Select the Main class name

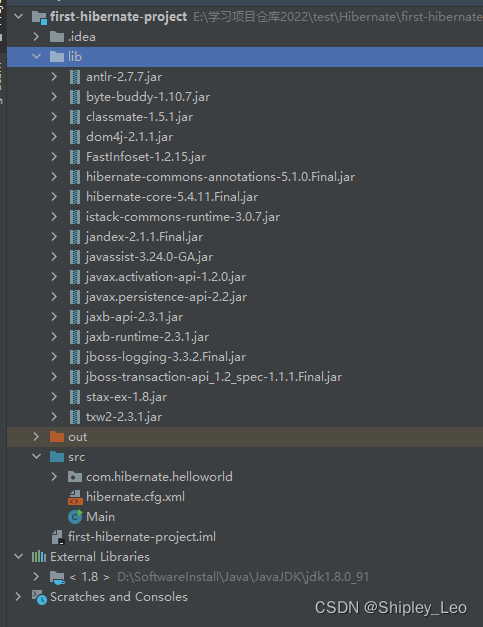[x=100, y=517]
